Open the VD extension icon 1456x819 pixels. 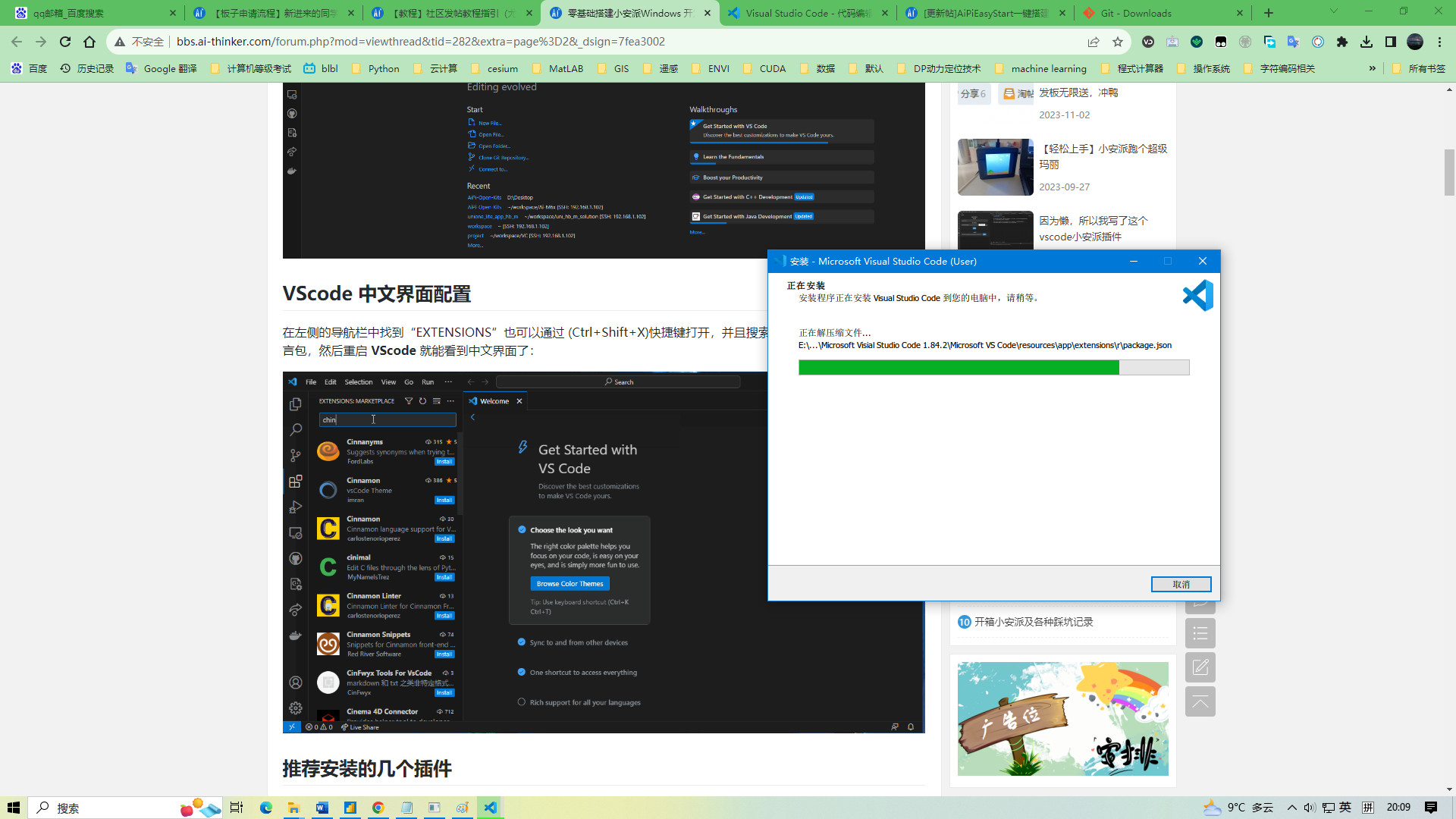[1148, 42]
